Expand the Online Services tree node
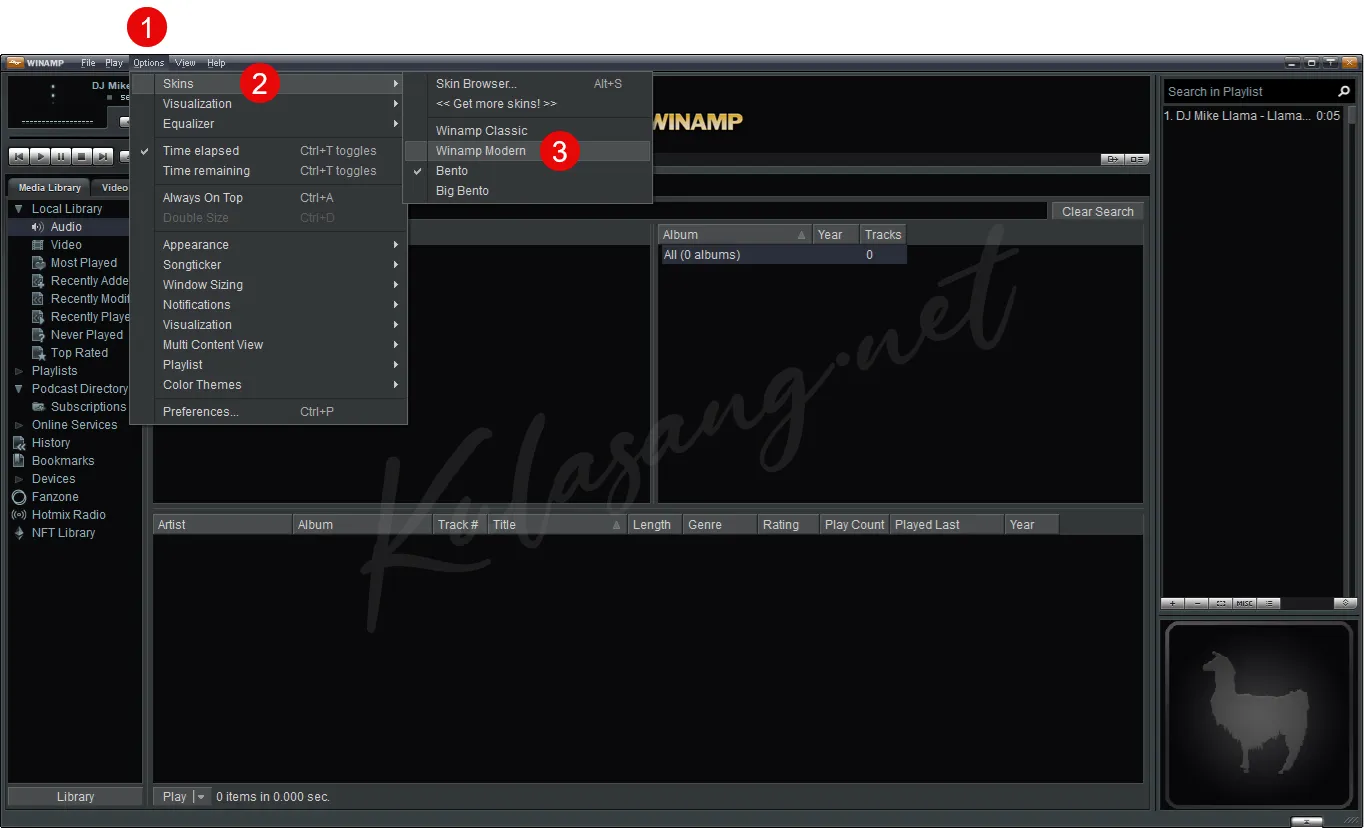Image resolution: width=1364 pixels, height=828 pixels. tap(19, 425)
